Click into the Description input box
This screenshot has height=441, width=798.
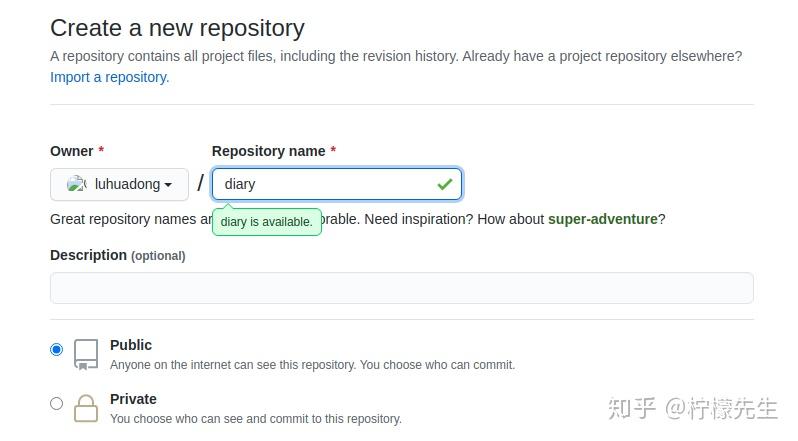click(401, 288)
